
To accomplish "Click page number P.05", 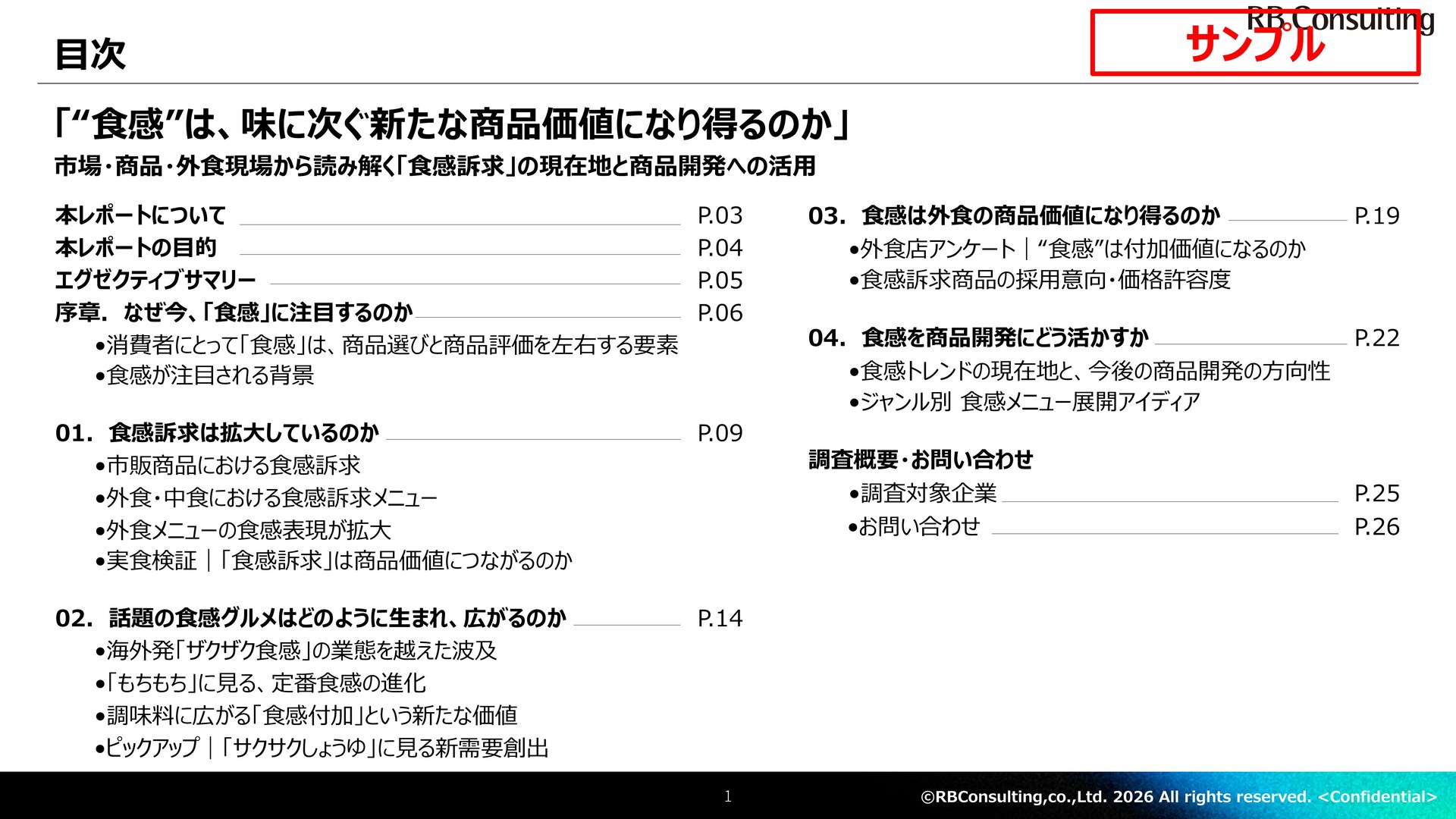I will 720,281.
